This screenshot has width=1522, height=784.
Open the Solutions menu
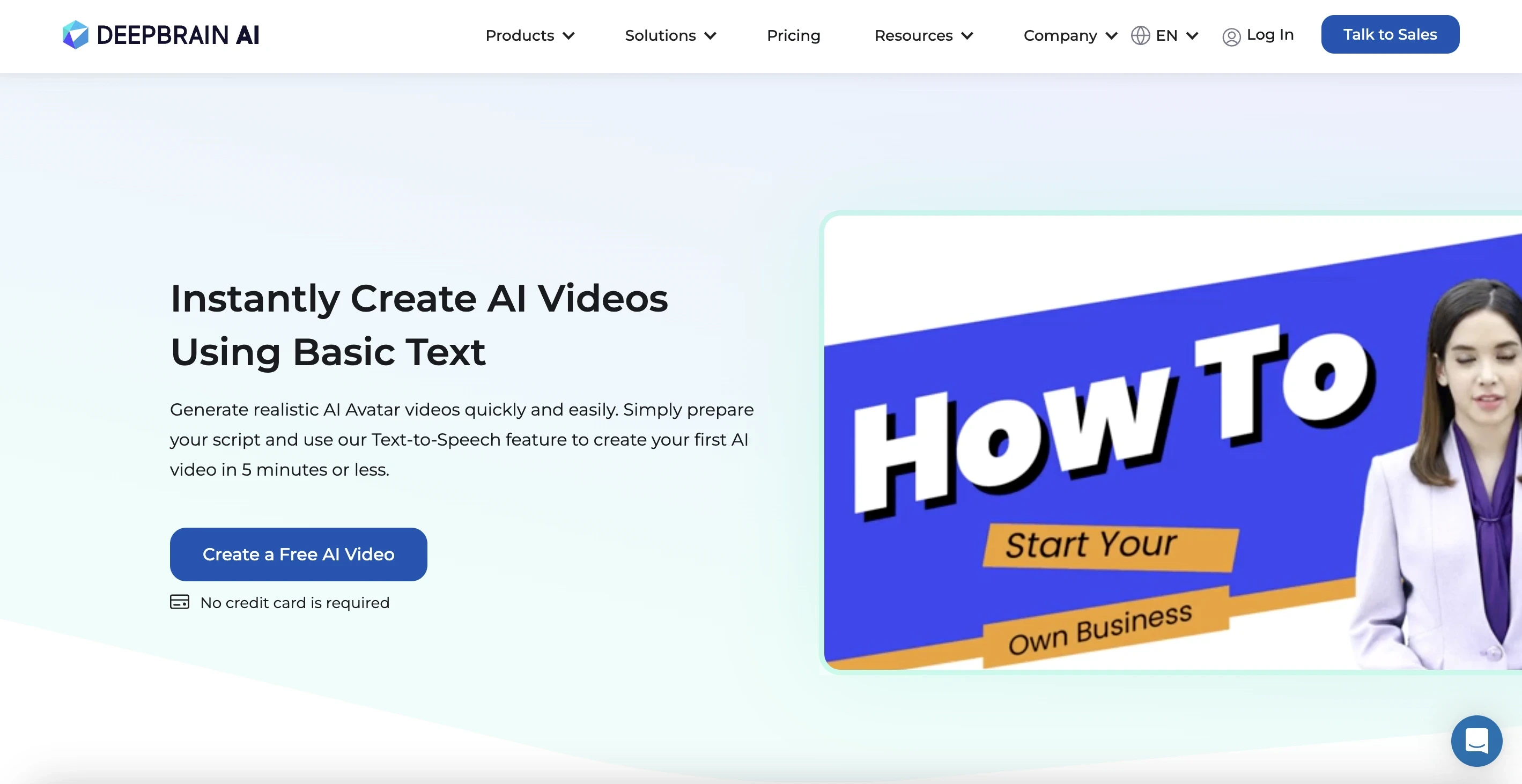pyautogui.click(x=660, y=35)
